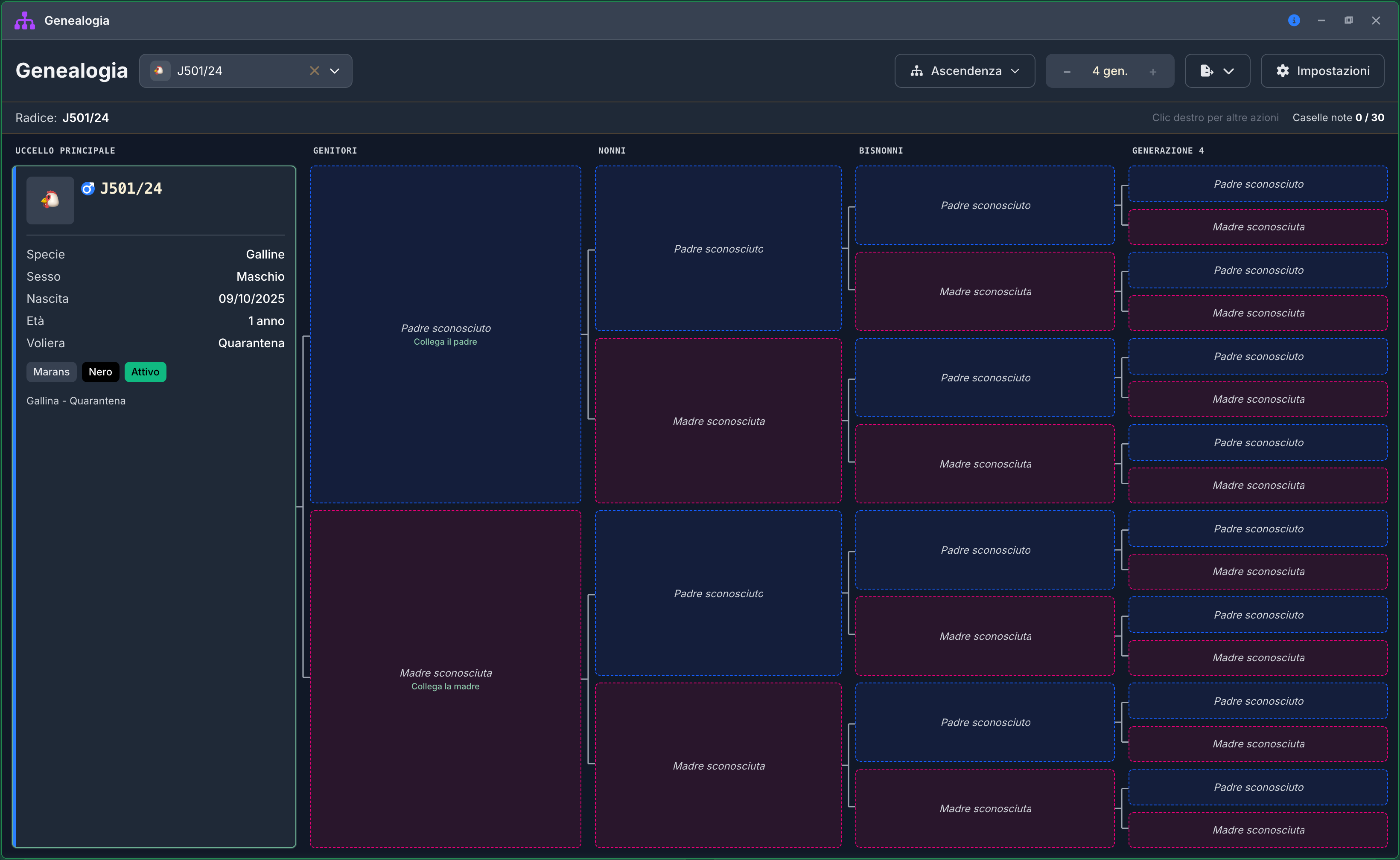Image resolution: width=1400 pixels, height=860 pixels.
Task: Click the 09/10/2025 birth date value
Action: 251,299
